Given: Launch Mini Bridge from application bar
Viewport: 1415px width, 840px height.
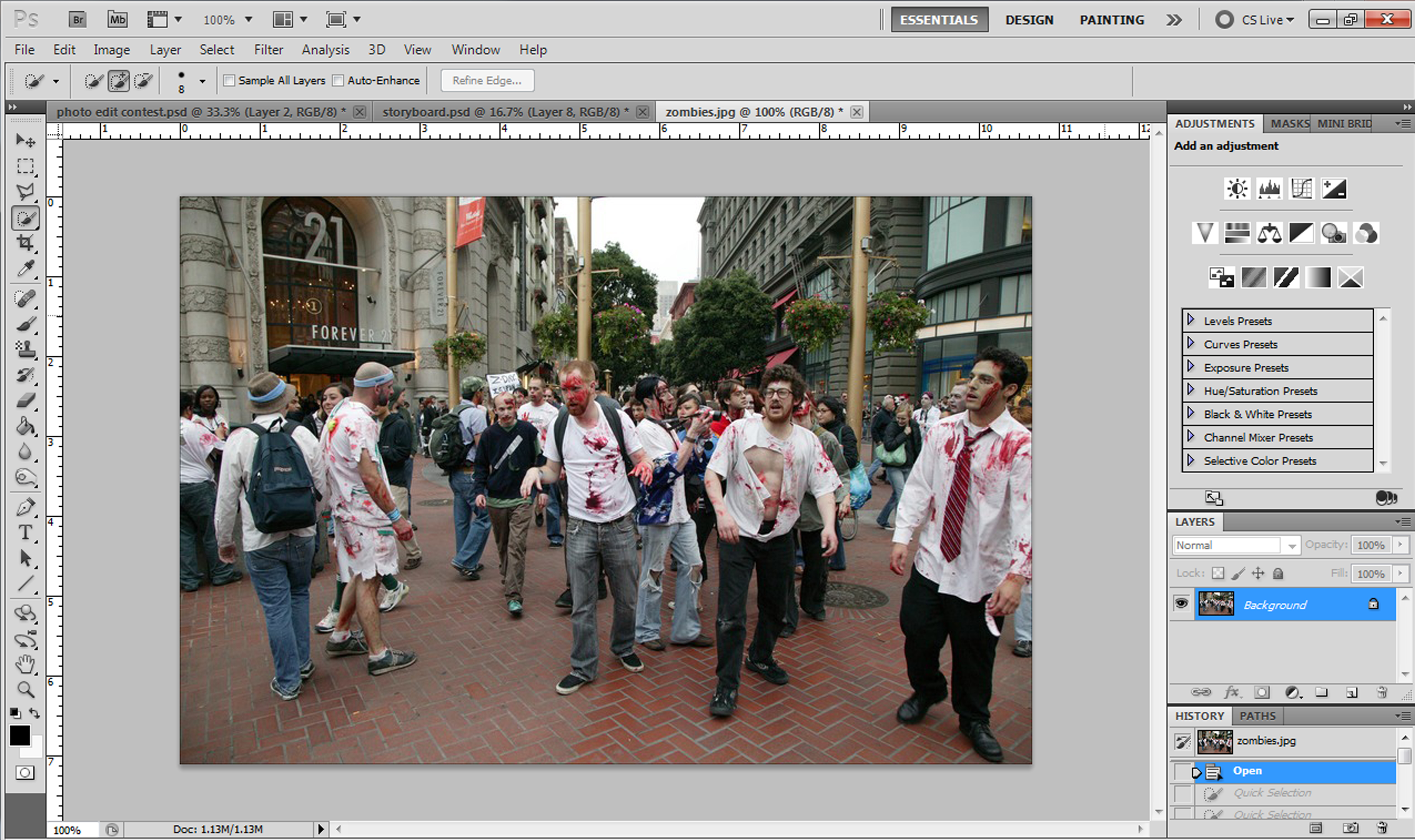Looking at the screenshot, I should coord(117,20).
